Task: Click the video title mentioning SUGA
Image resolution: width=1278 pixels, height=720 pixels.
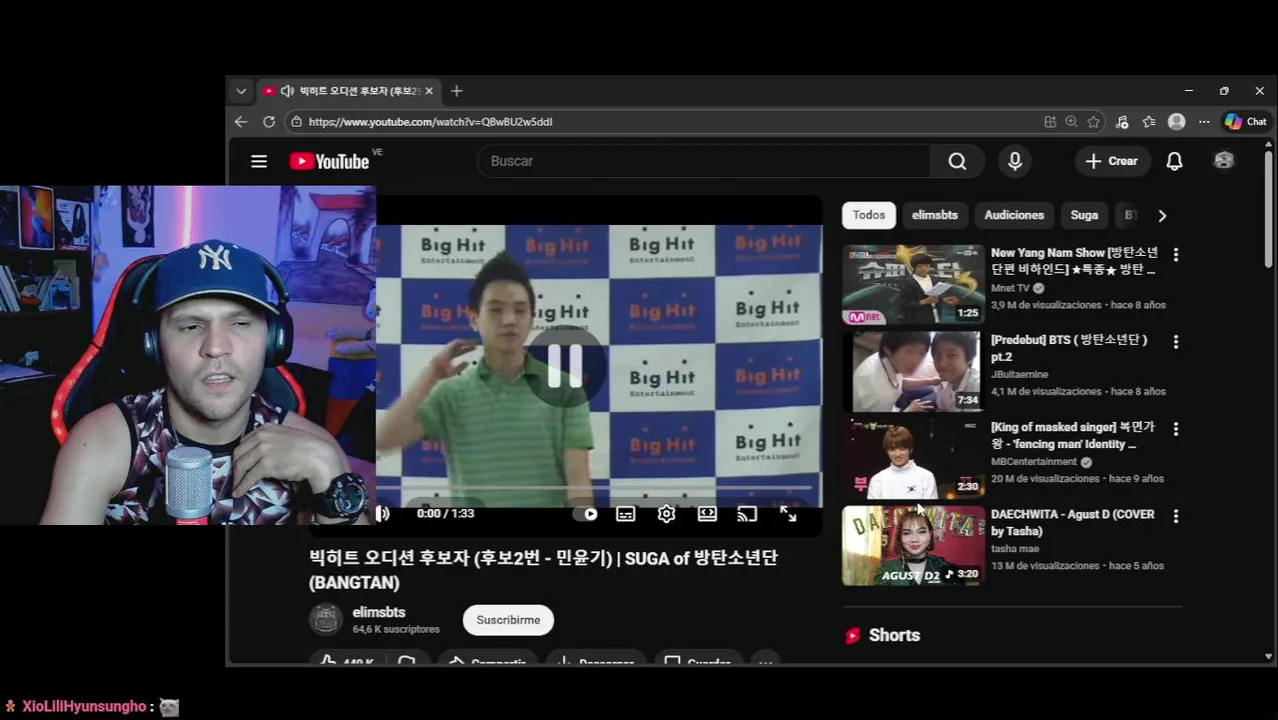Action: (543, 570)
